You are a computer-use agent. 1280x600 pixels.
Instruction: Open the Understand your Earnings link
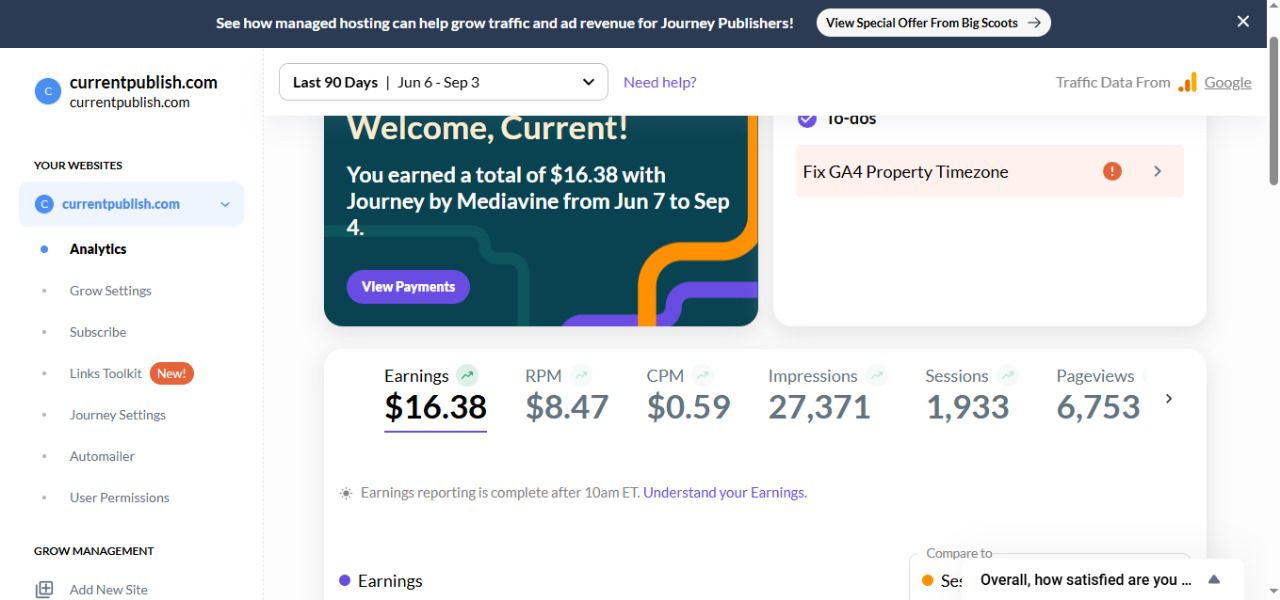pyautogui.click(x=724, y=493)
